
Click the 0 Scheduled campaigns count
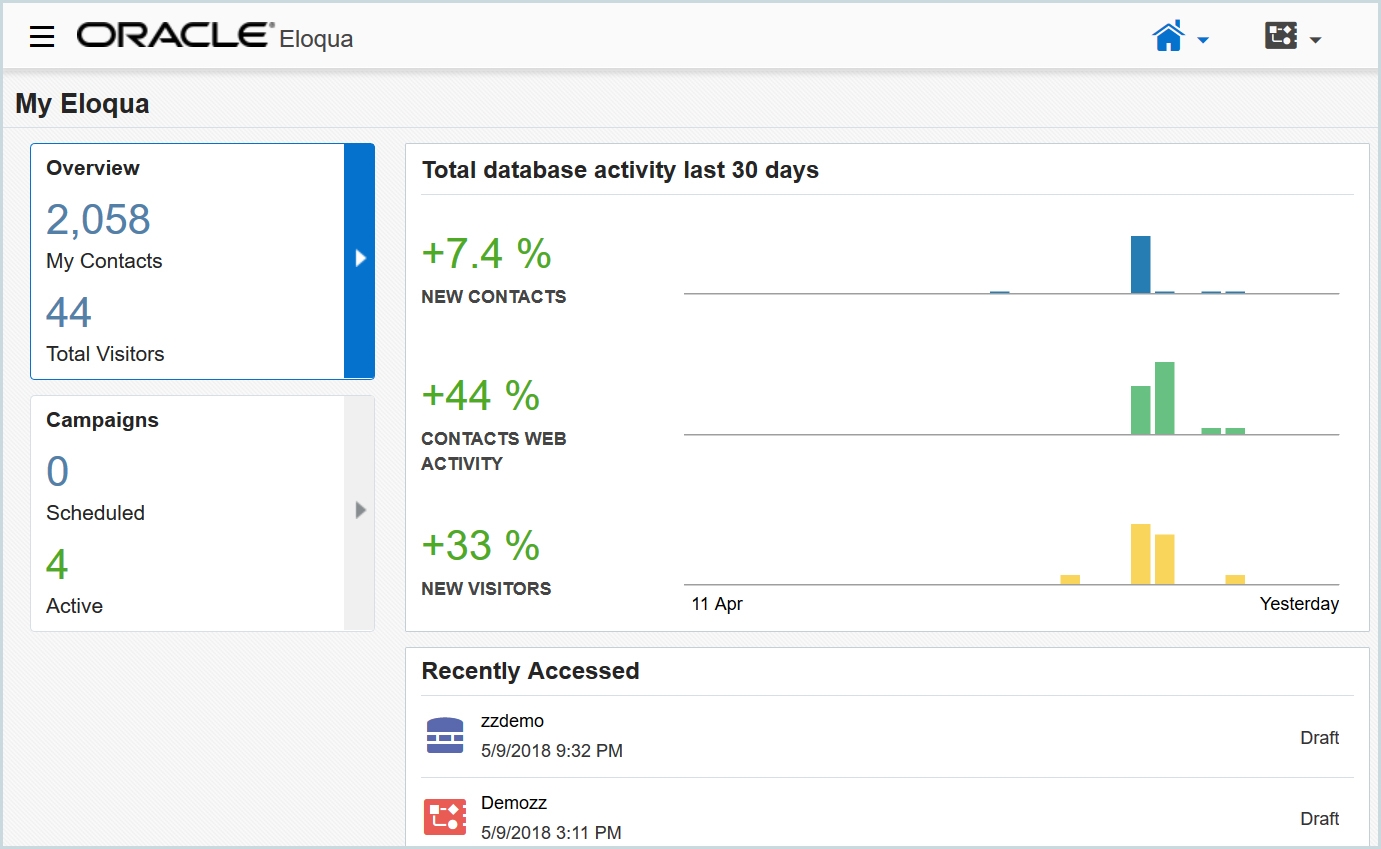58,472
